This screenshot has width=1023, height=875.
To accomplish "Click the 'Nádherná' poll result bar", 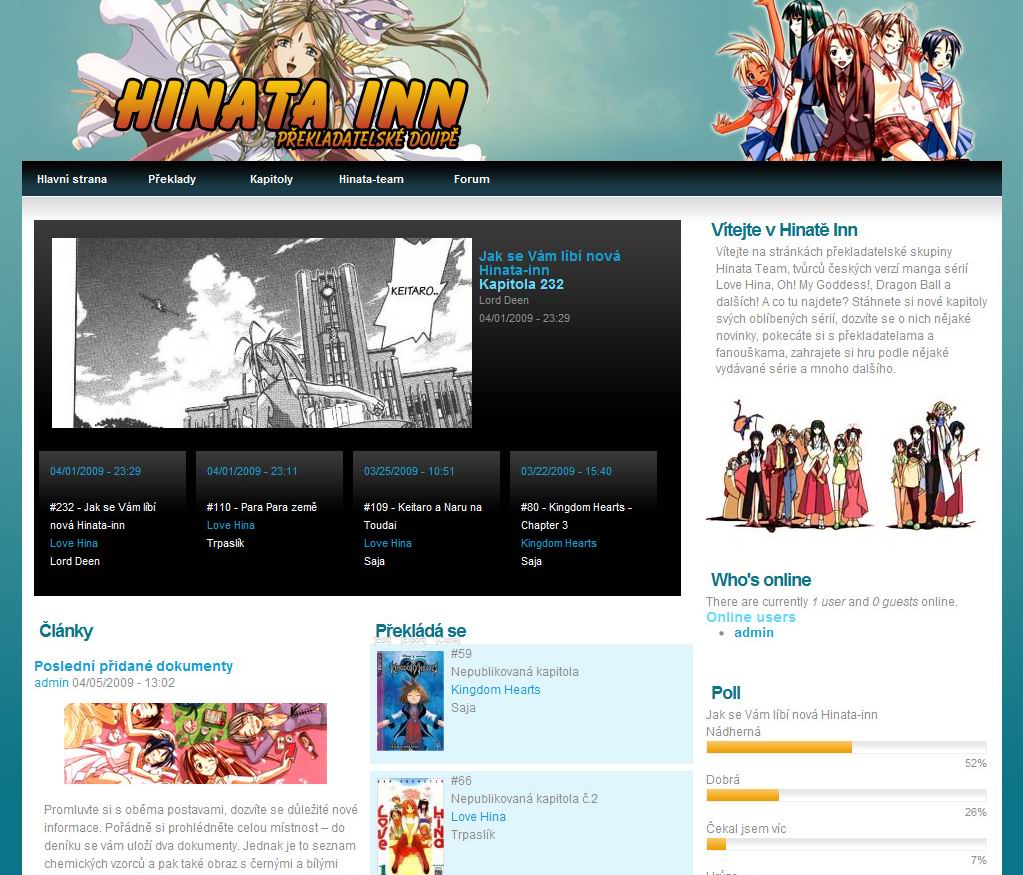I will coord(846,747).
